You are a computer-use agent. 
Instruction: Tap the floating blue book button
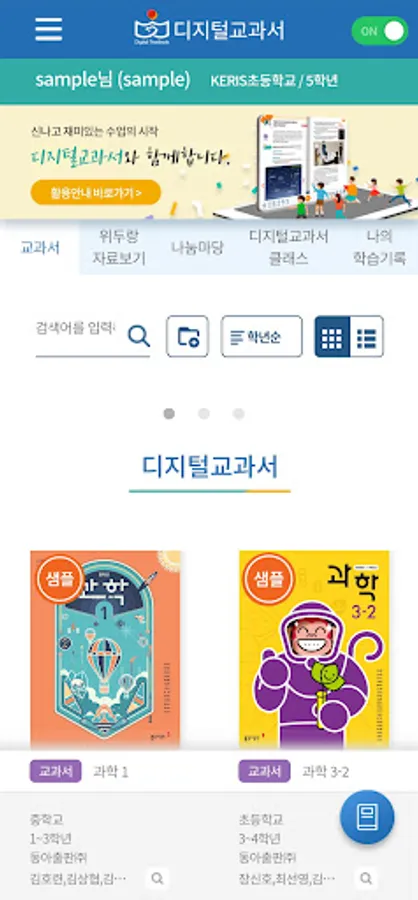tap(367, 817)
